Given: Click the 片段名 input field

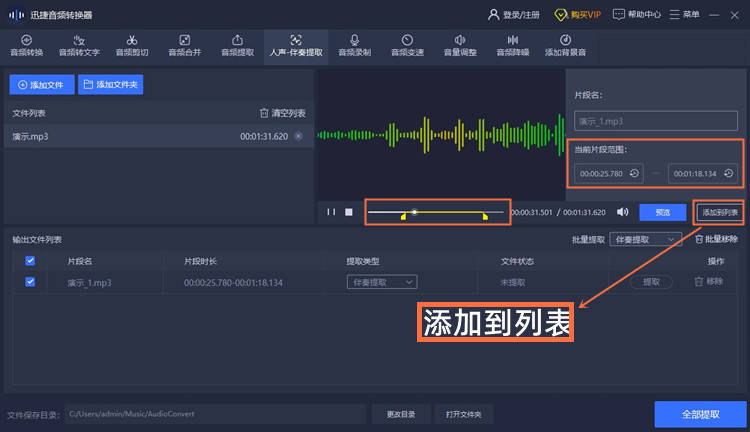Looking at the screenshot, I should (656, 121).
